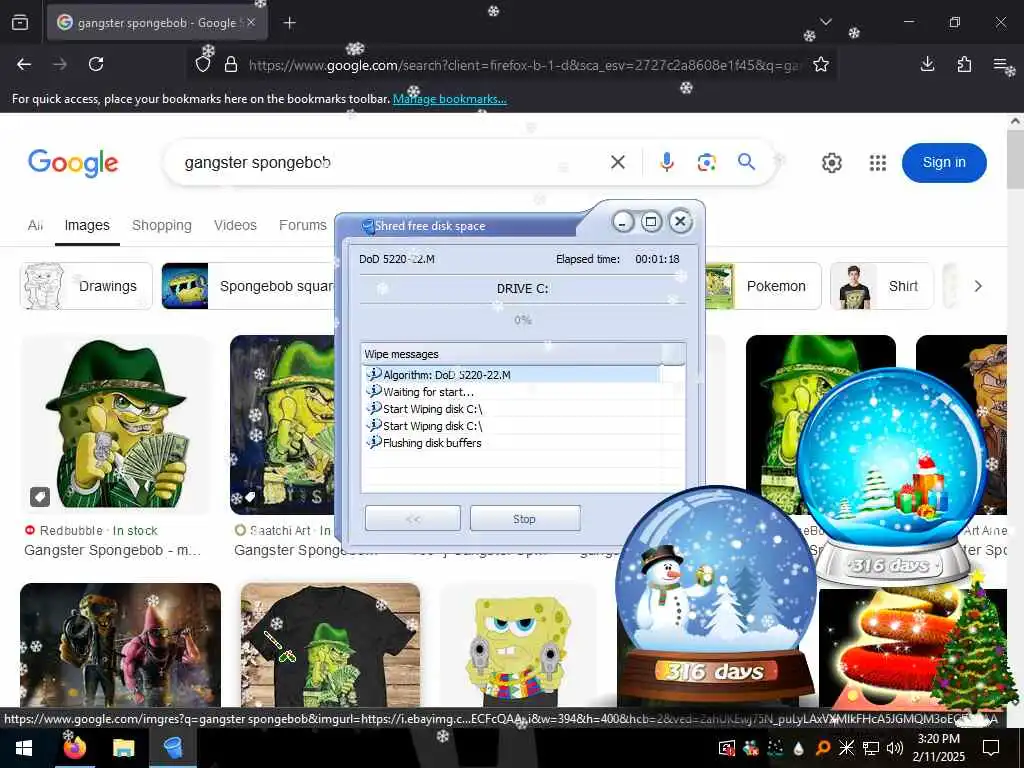Click the Gangster Spongebob - m... title

click(x=112, y=551)
